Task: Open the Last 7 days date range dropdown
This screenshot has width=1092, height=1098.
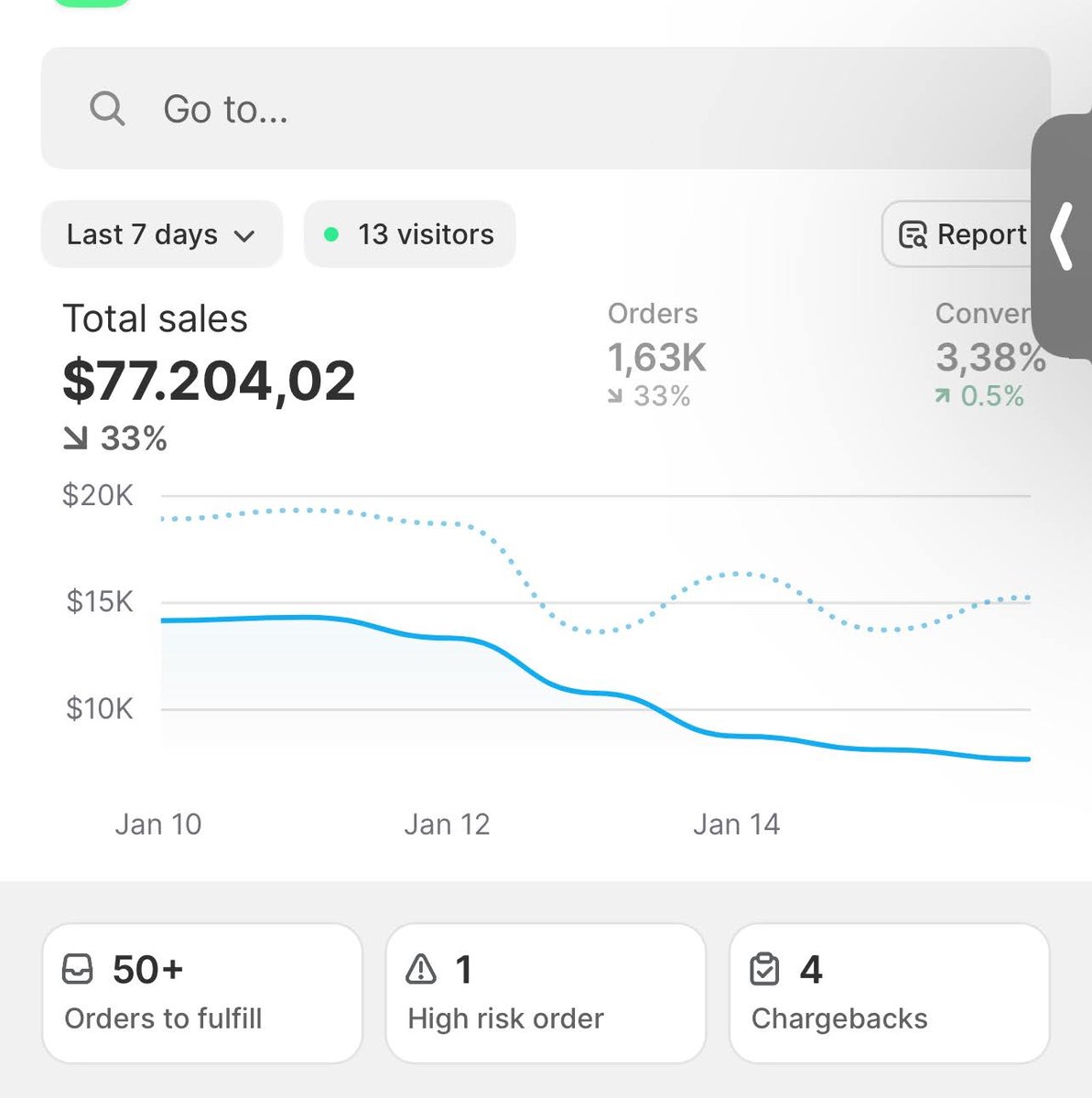Action: click(162, 235)
